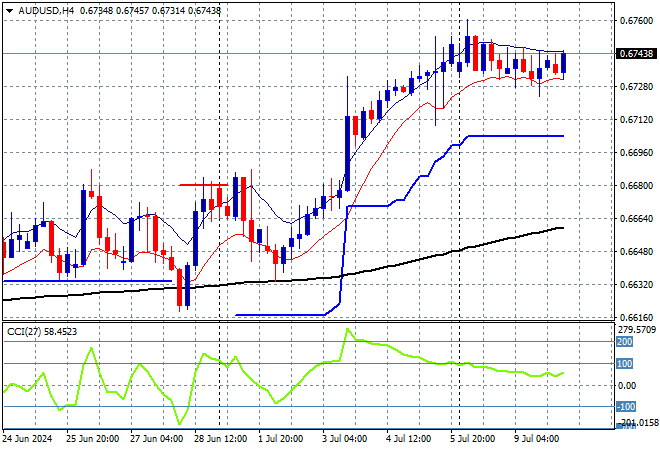Click the 0.67600 price axis label

point(636,20)
